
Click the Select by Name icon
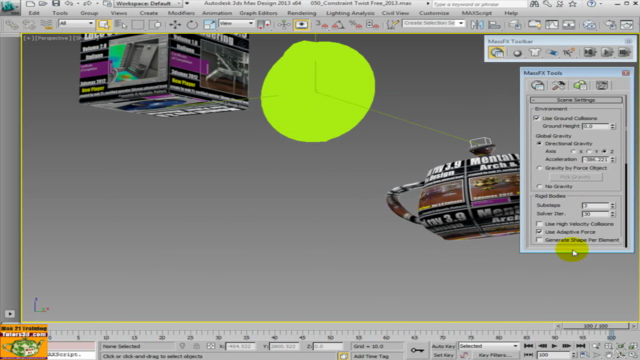click(121, 24)
